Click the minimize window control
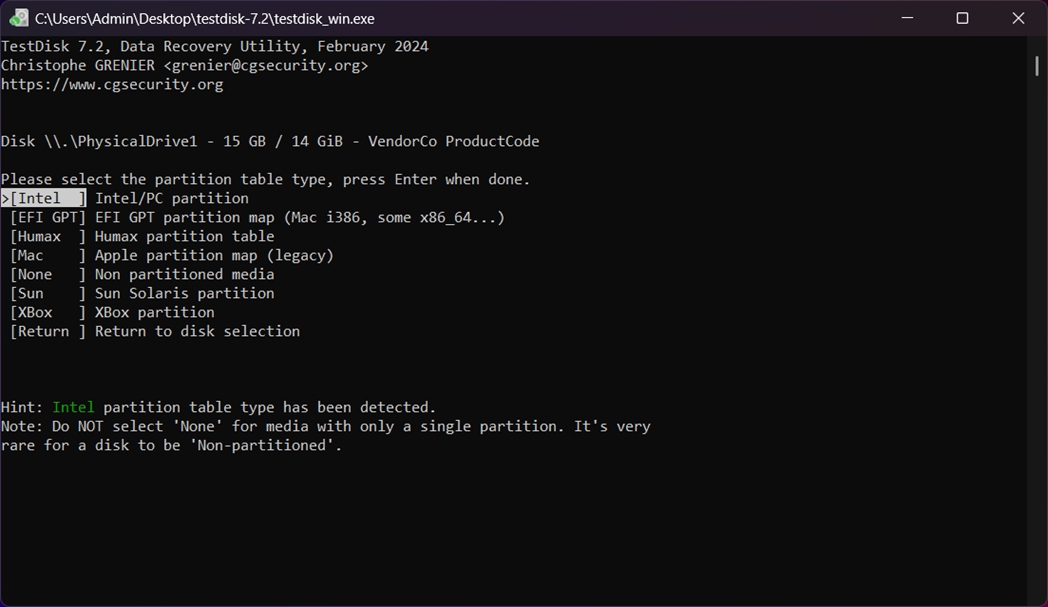This screenshot has height=607, width=1048. pos(906,18)
